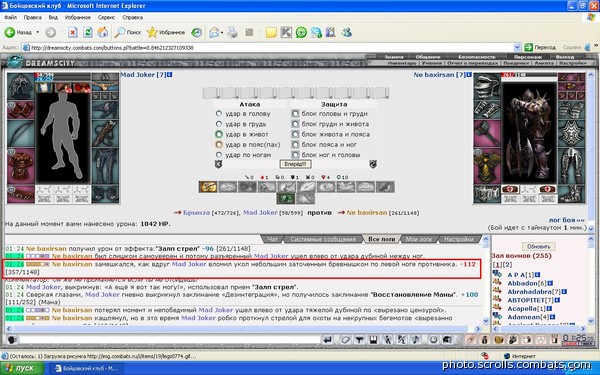Image resolution: width=600 pixels, height=375 pixels.
Task: Select attack option удар в голову
Action: (x=218, y=114)
